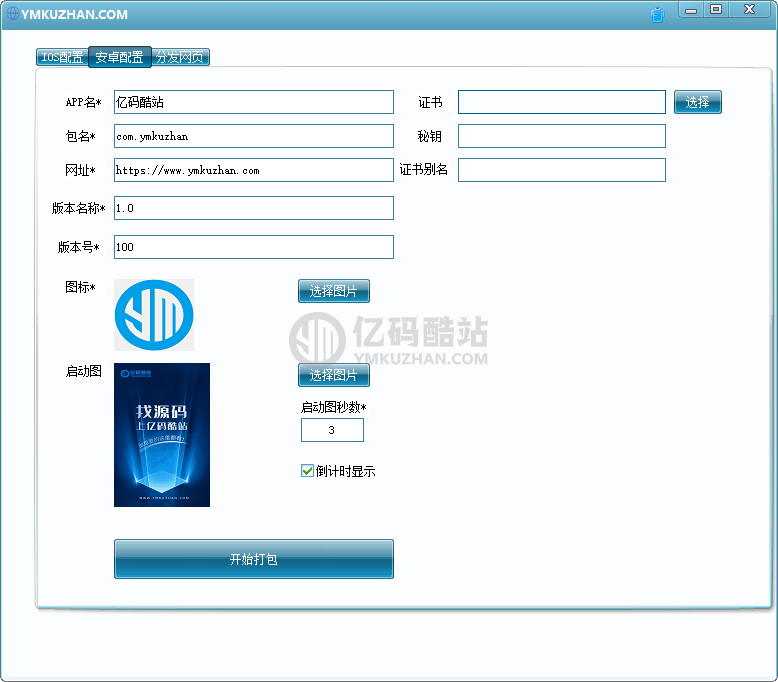Image resolution: width=778 pixels, height=682 pixels.
Task: Select the 安卓配置 tab
Action: (x=120, y=57)
